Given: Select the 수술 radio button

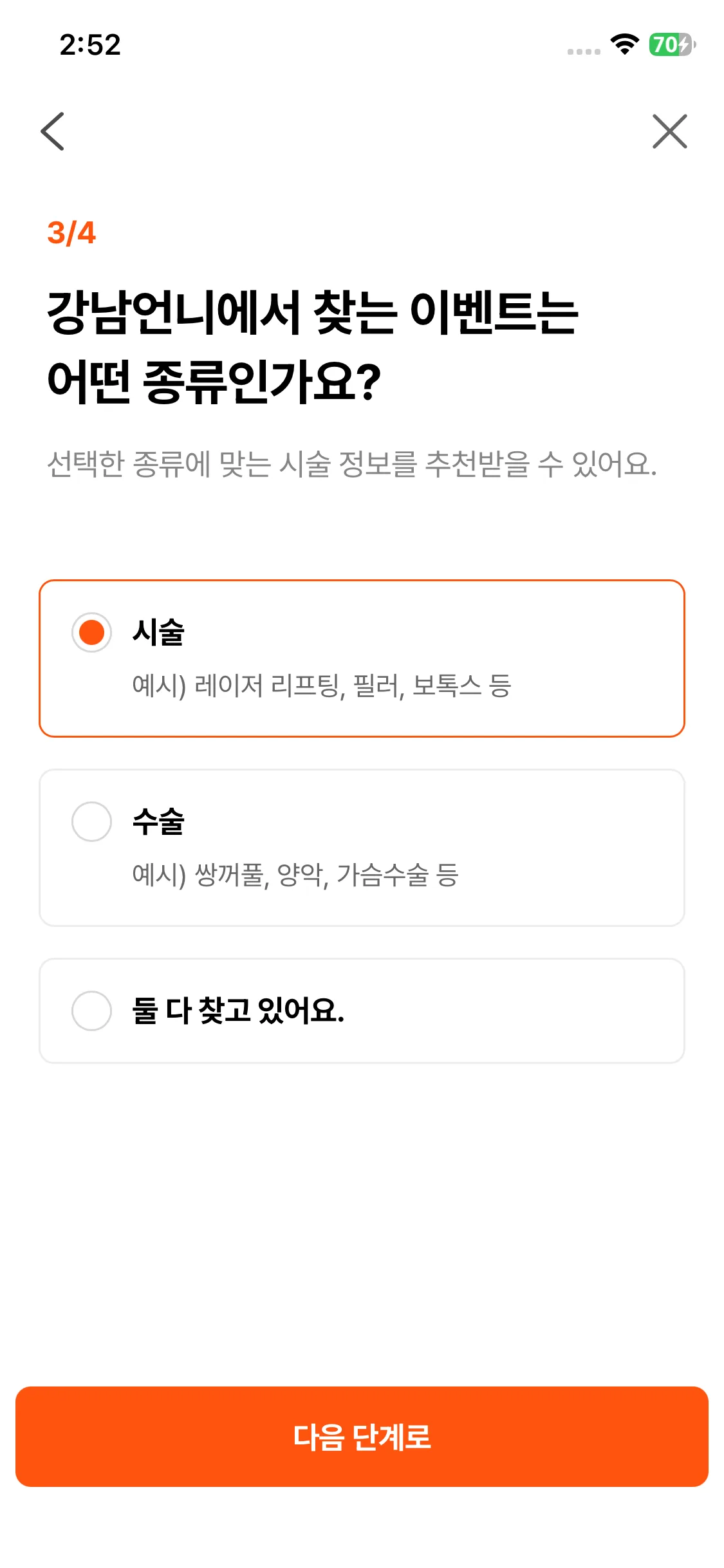Looking at the screenshot, I should (x=91, y=821).
